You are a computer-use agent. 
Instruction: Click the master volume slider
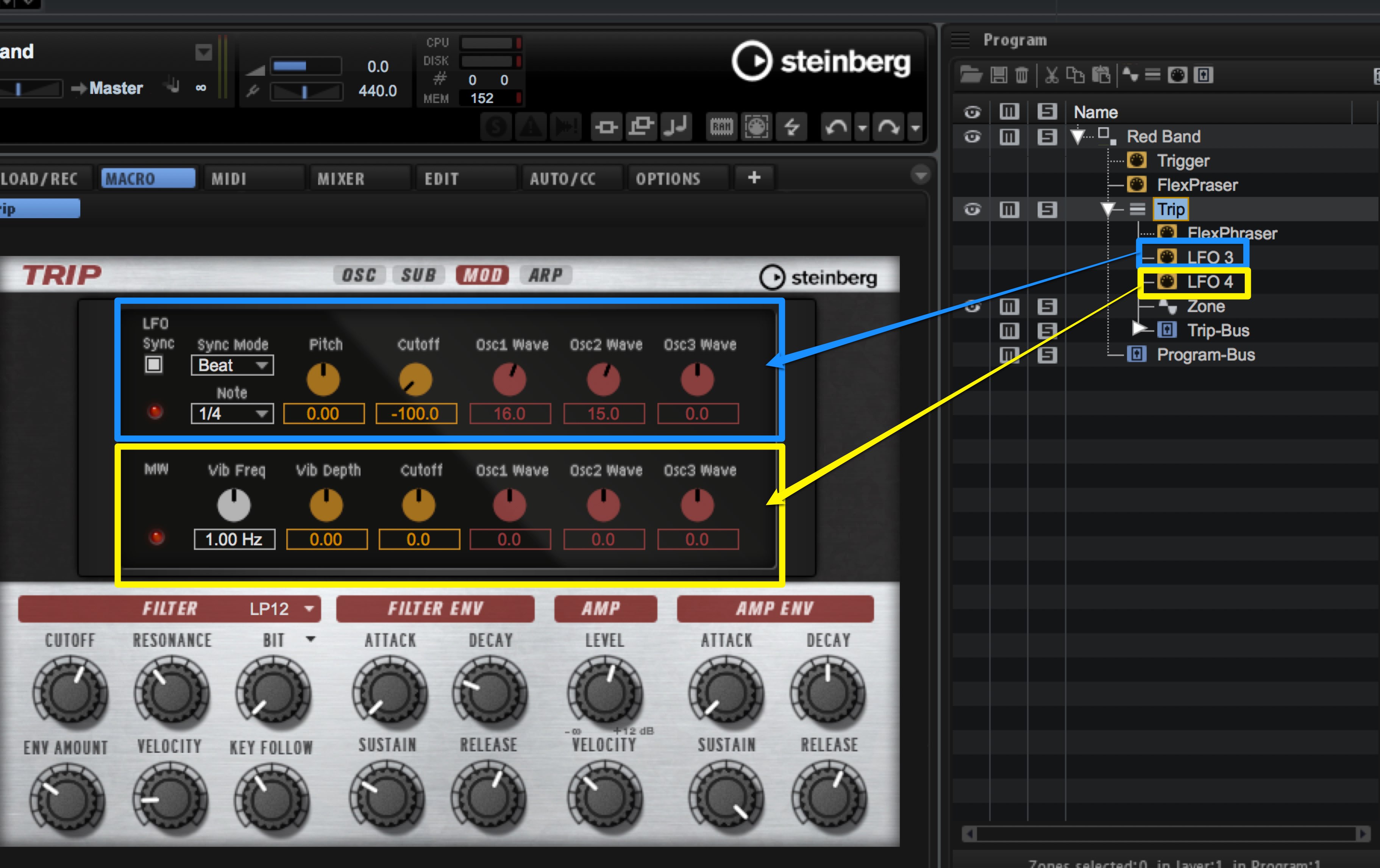[306, 66]
